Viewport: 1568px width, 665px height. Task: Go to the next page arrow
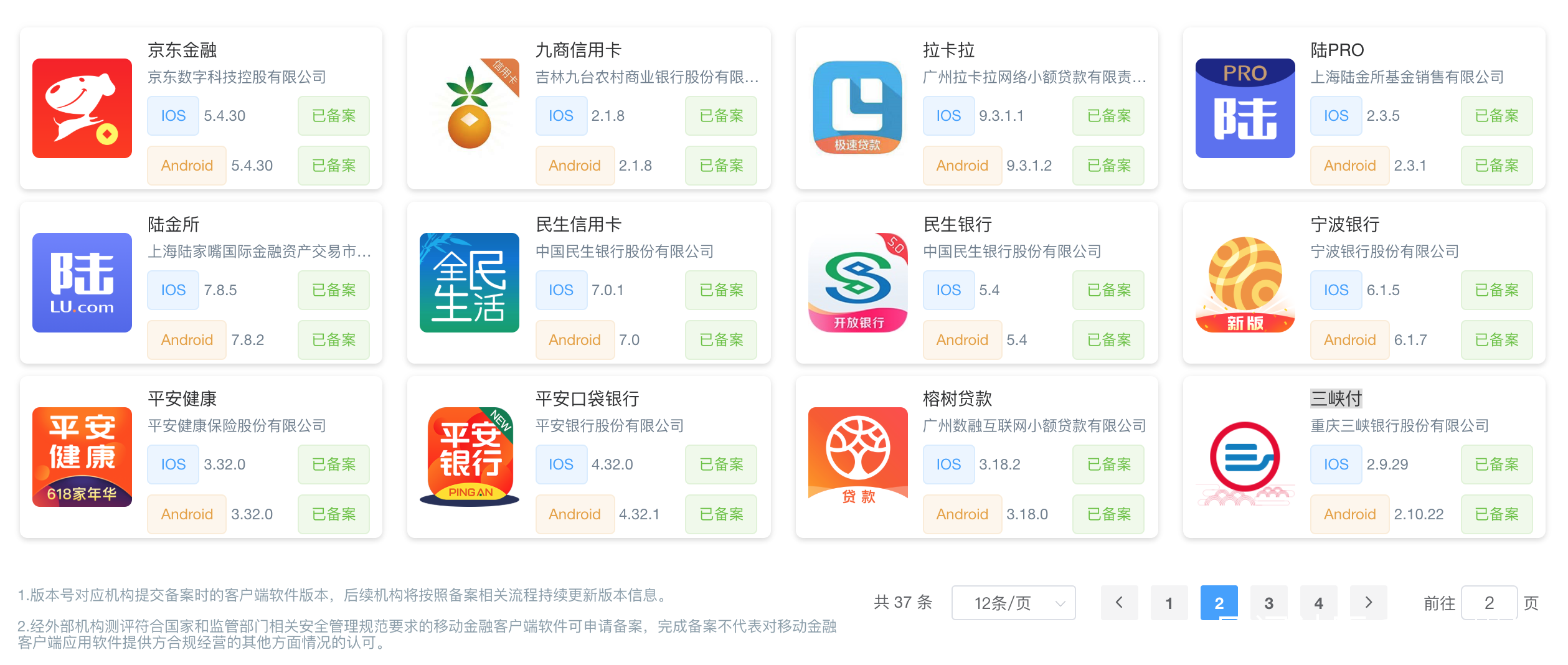click(1368, 603)
